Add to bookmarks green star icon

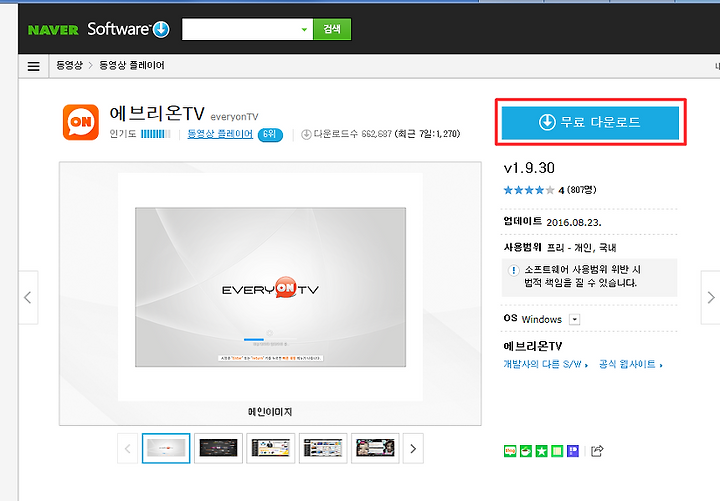(541, 451)
